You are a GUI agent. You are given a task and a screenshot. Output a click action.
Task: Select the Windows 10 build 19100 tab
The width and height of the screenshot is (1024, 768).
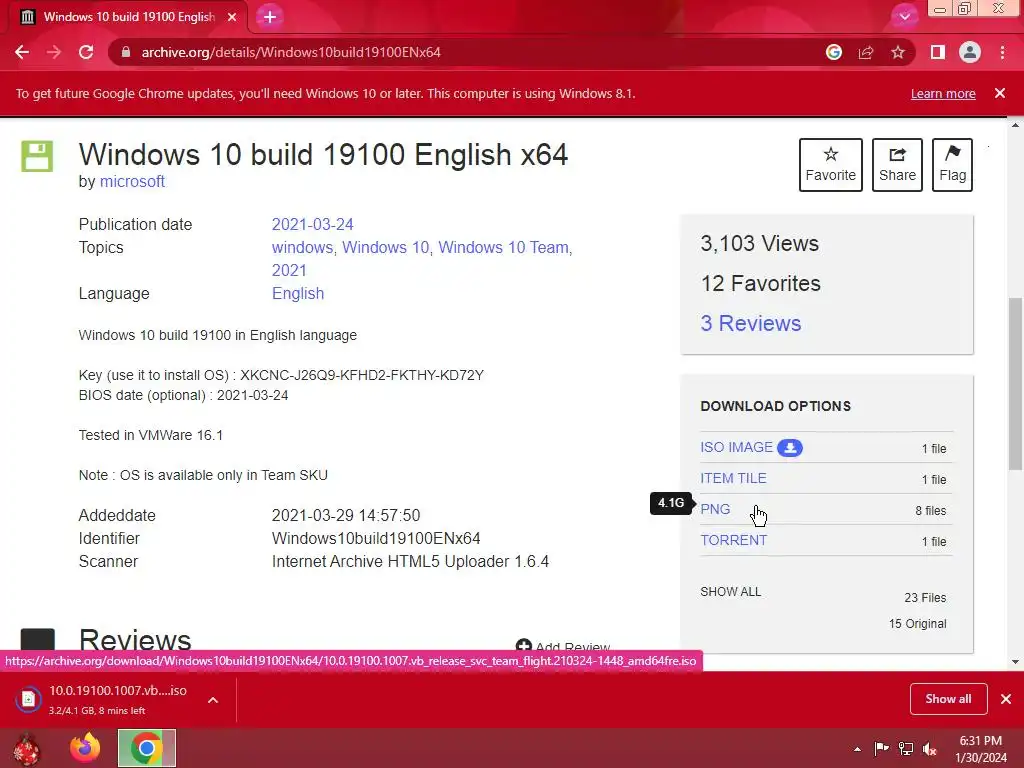pyautogui.click(x=127, y=17)
